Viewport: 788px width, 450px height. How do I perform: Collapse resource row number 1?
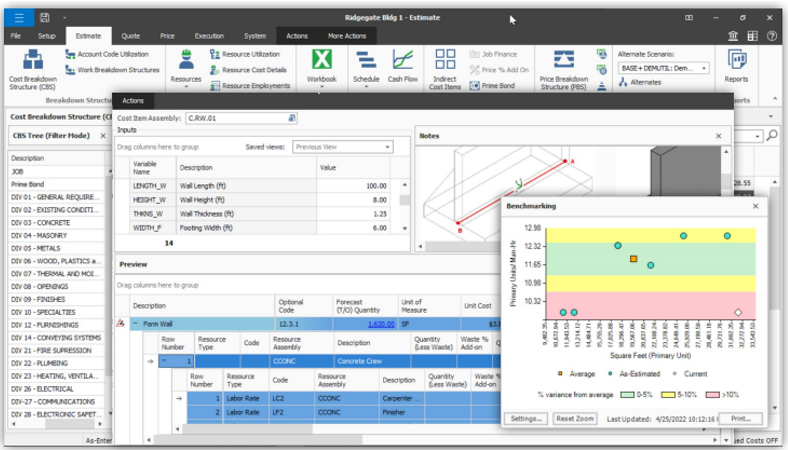pos(165,361)
